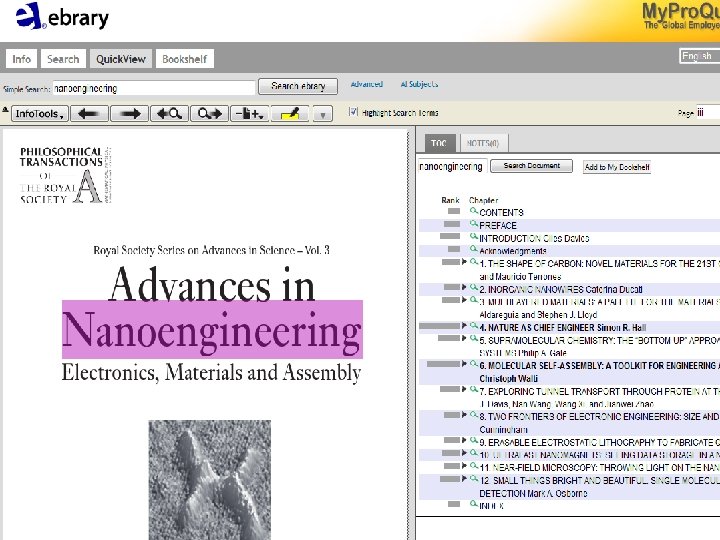This screenshot has height=540, width=720.
Task: Expand chapter 8 Two Frontiers
Action: point(464,415)
